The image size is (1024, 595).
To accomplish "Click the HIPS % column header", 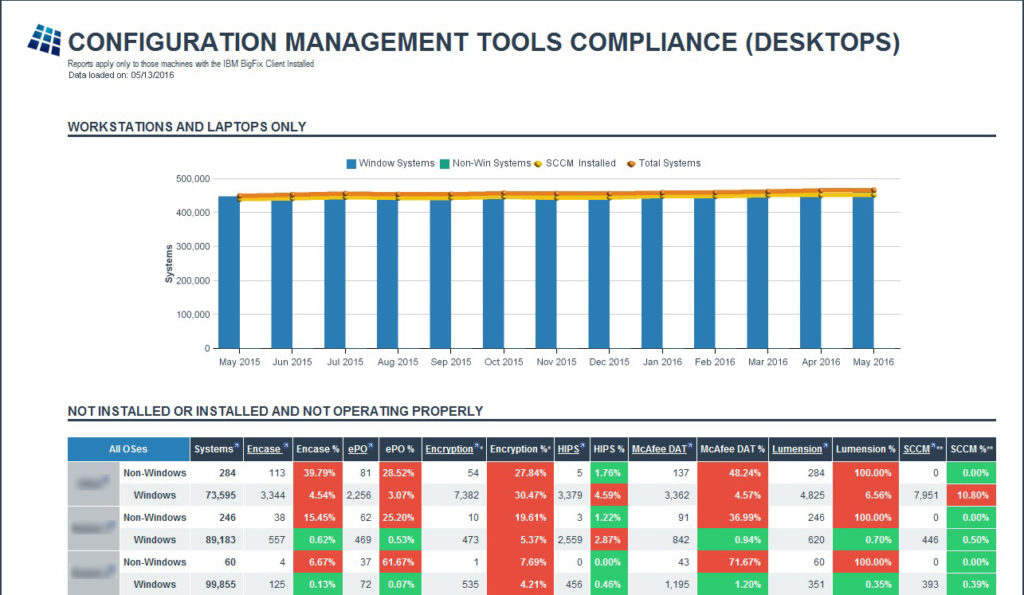I will point(609,449).
